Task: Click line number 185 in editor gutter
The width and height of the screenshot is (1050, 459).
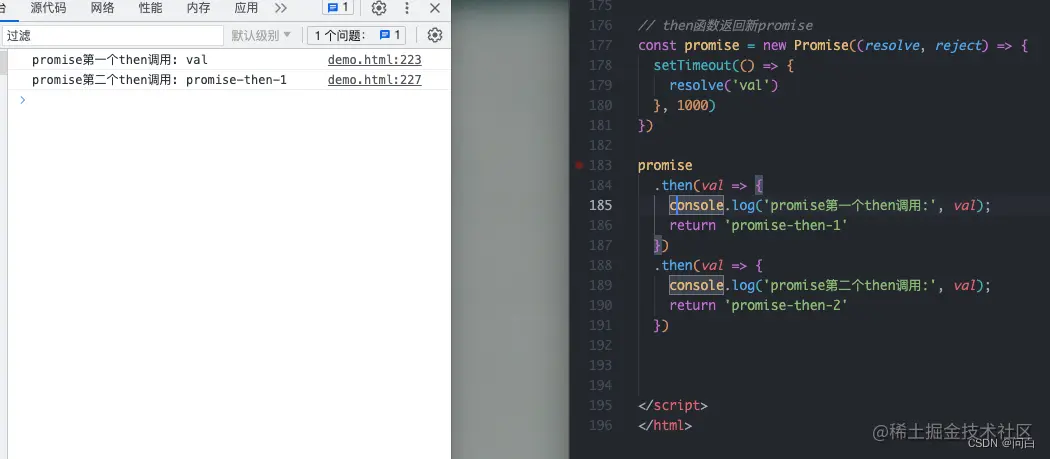Action: point(600,205)
